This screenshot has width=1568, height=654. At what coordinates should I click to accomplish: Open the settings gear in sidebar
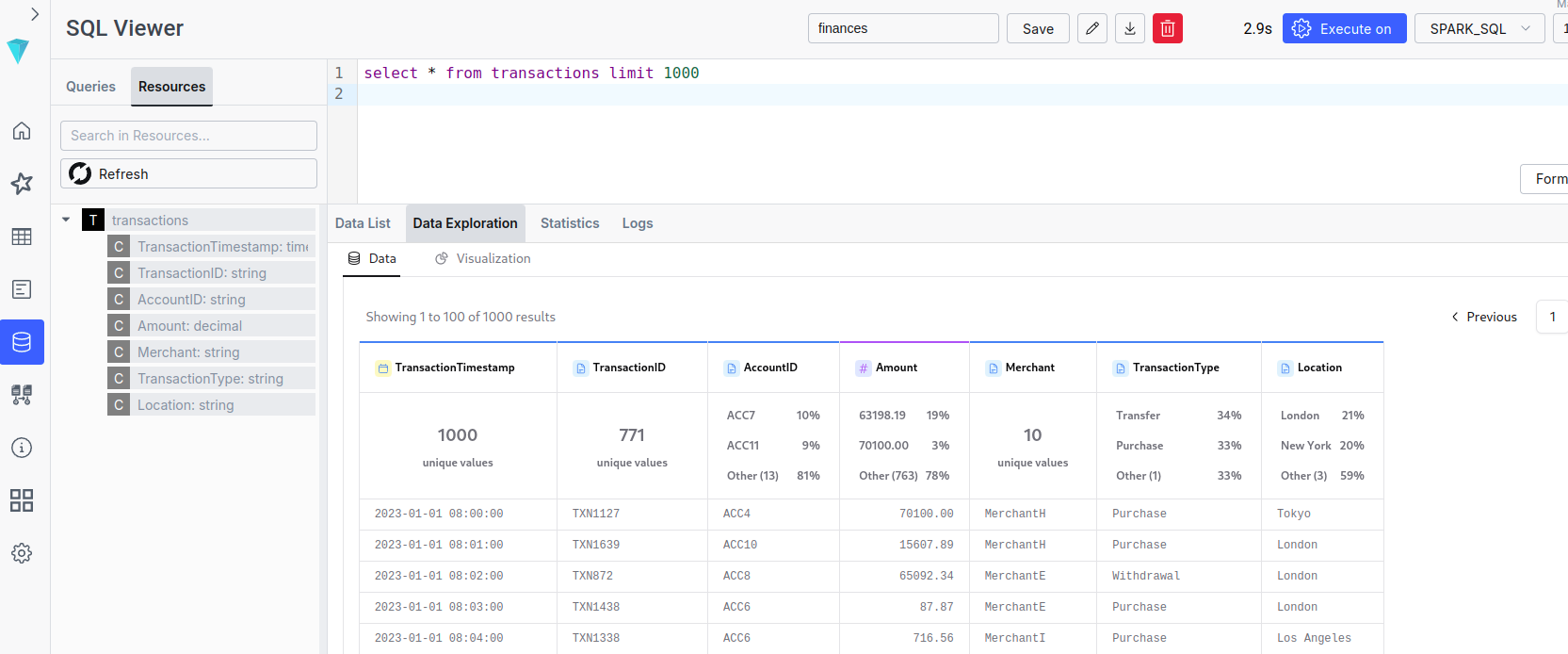pyautogui.click(x=22, y=553)
